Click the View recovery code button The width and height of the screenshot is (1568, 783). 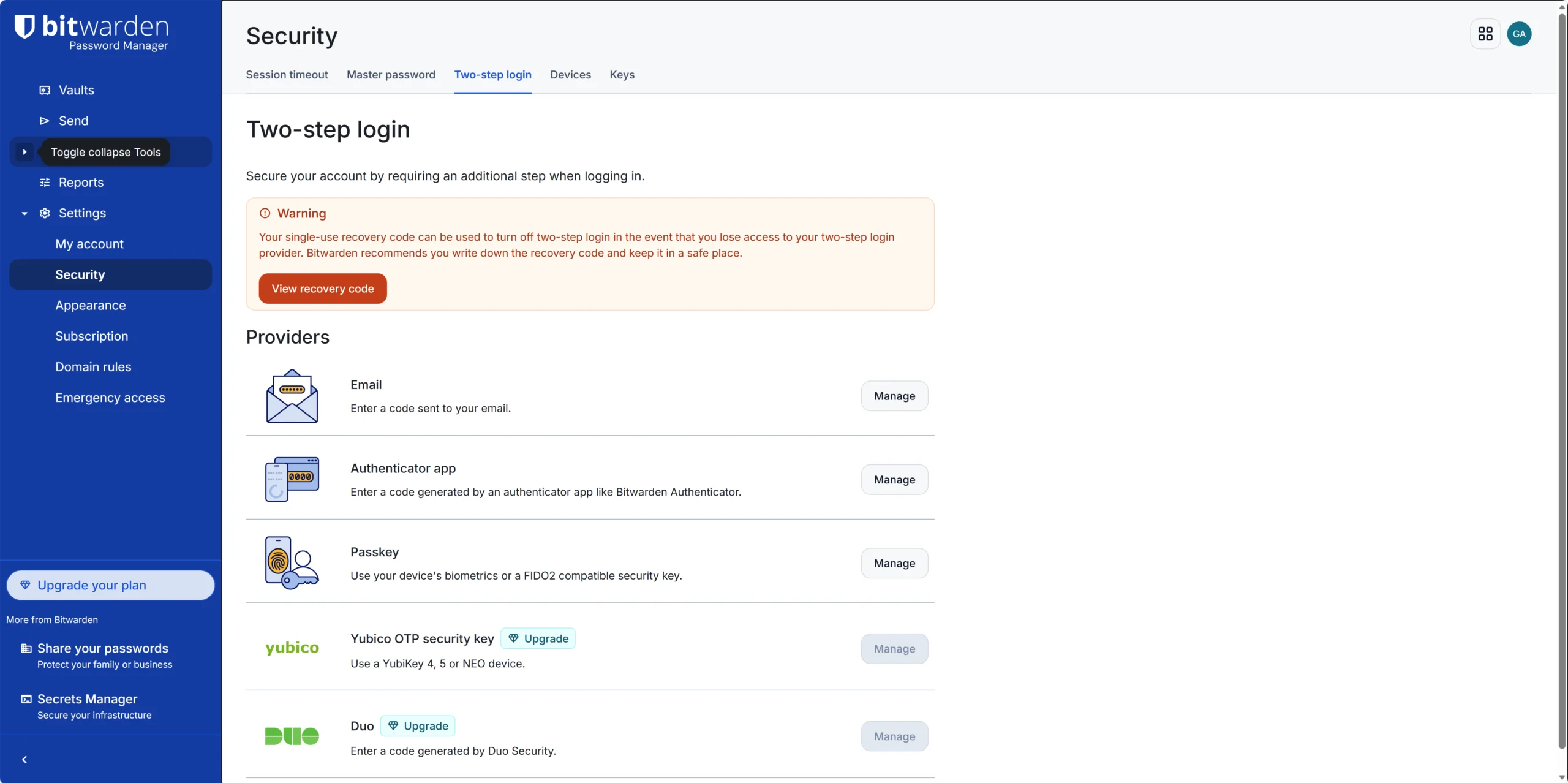[x=323, y=289]
